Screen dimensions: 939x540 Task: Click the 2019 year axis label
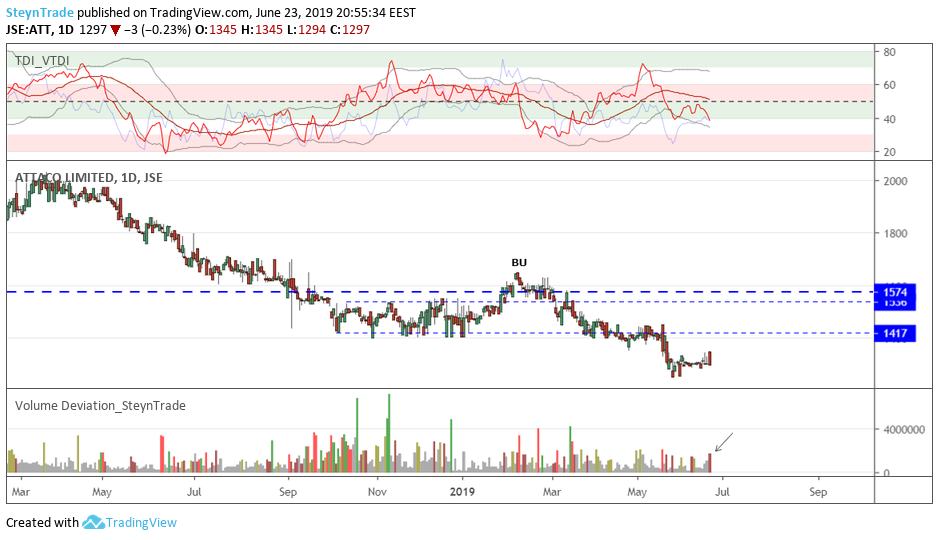point(462,492)
